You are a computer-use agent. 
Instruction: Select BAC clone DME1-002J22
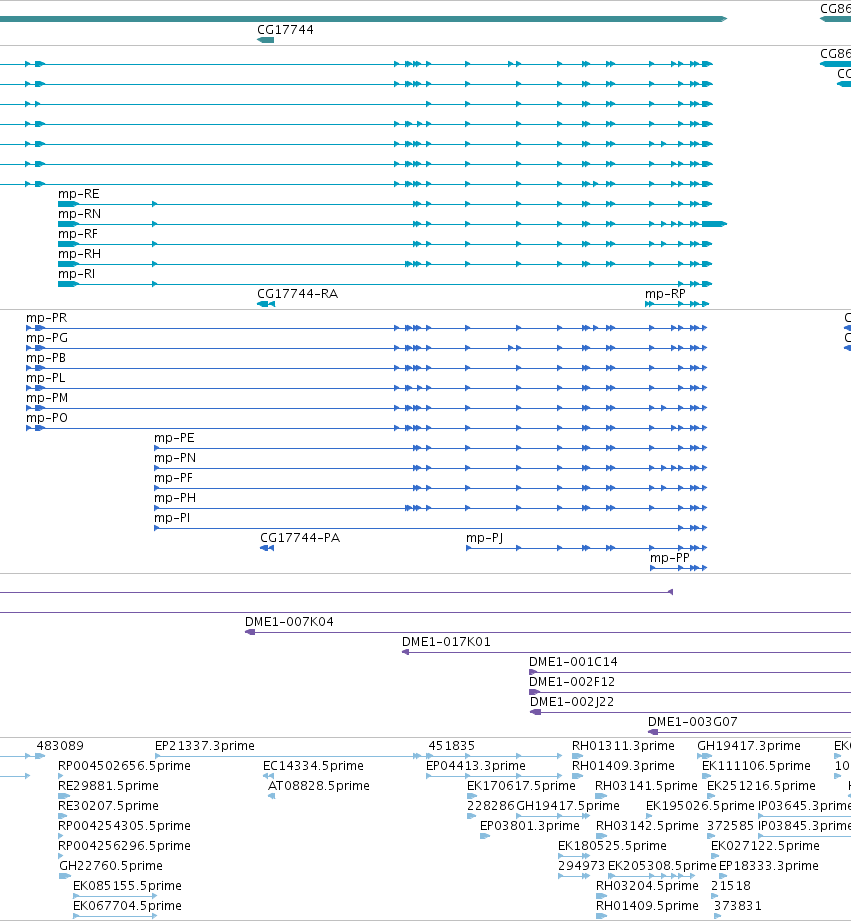[x=690, y=712]
